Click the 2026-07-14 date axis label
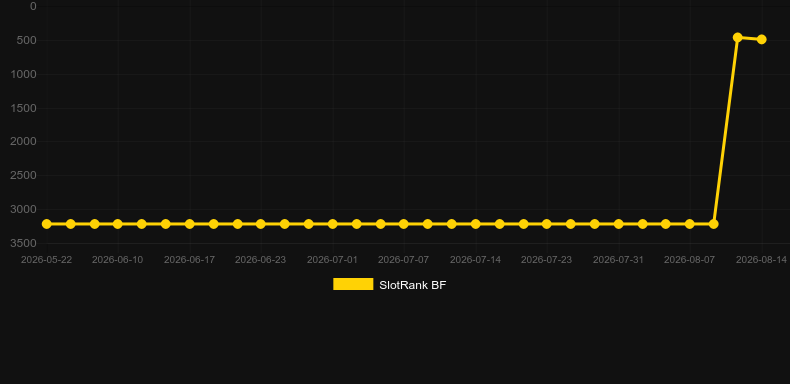 point(476,260)
